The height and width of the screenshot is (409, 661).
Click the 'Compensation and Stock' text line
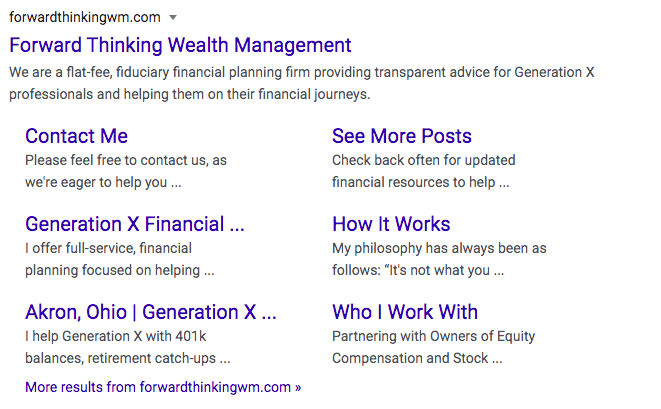click(417, 358)
